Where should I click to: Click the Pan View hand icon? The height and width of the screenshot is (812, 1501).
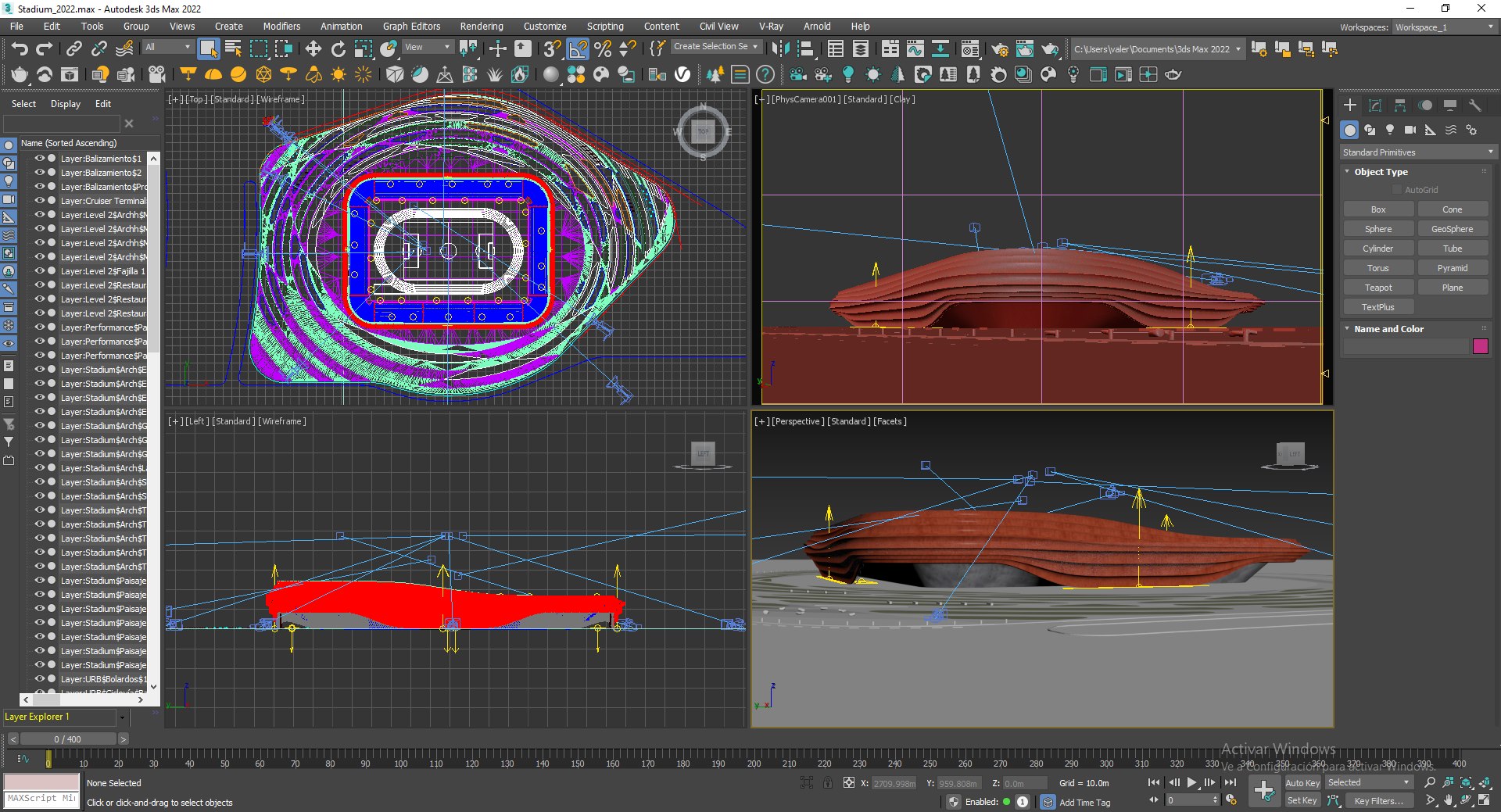pyautogui.click(x=1449, y=799)
